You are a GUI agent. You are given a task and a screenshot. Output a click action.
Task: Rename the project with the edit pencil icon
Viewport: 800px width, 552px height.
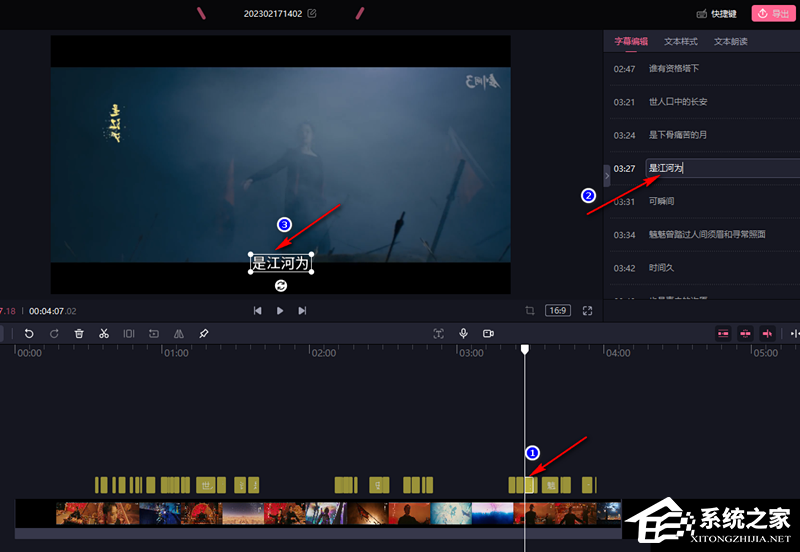[312, 13]
